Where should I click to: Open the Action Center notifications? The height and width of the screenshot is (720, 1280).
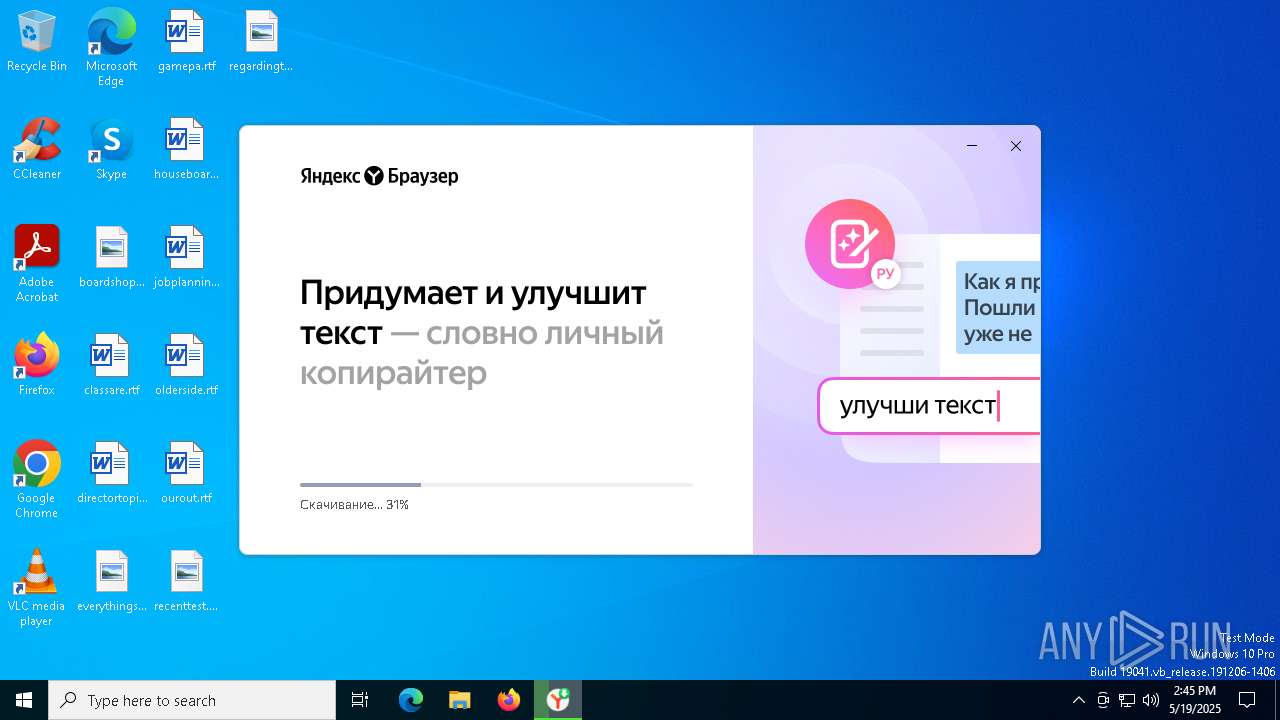[1247, 700]
